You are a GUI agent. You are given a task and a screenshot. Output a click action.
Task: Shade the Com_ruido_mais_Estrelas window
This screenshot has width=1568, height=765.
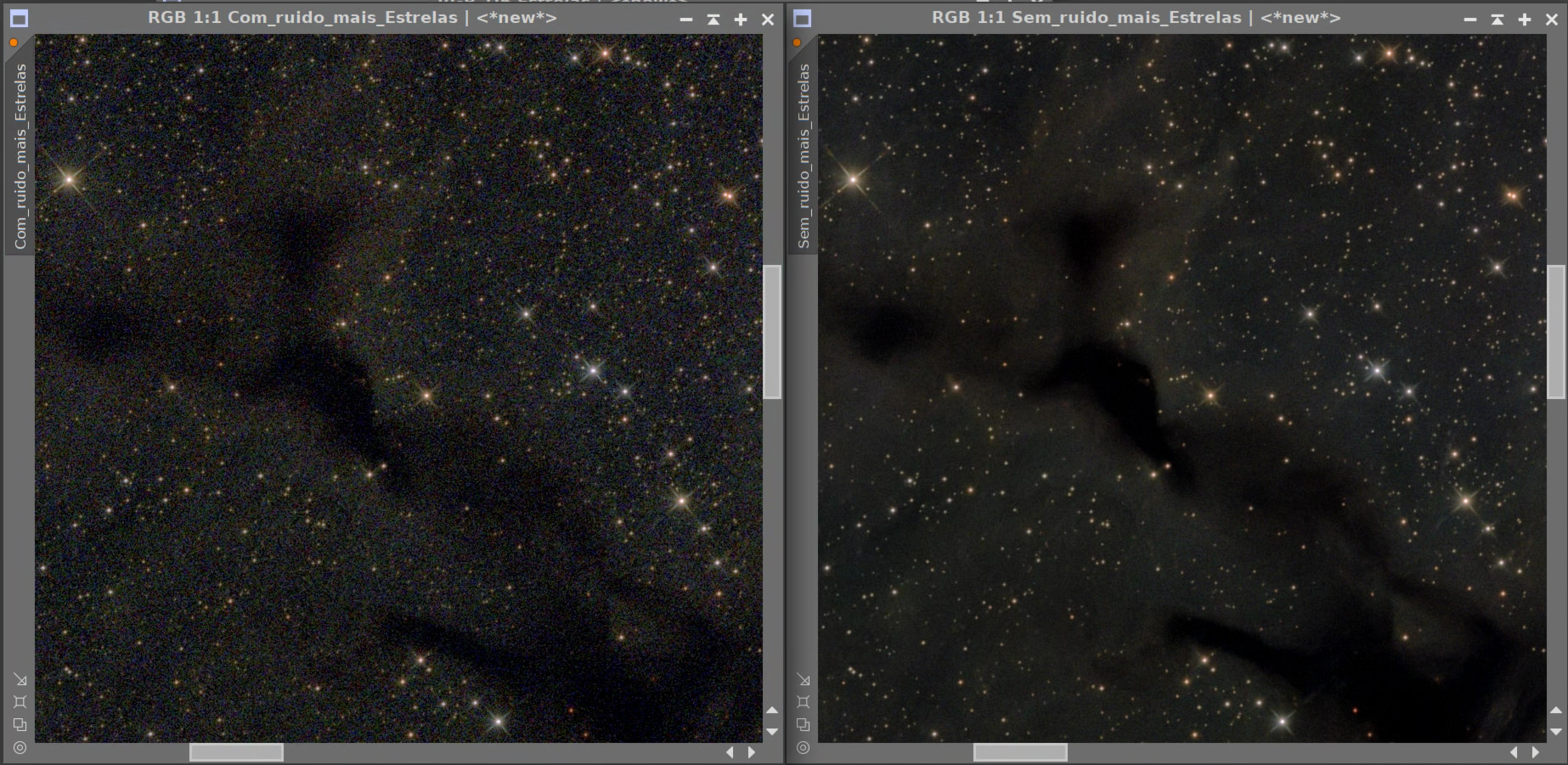tap(713, 19)
